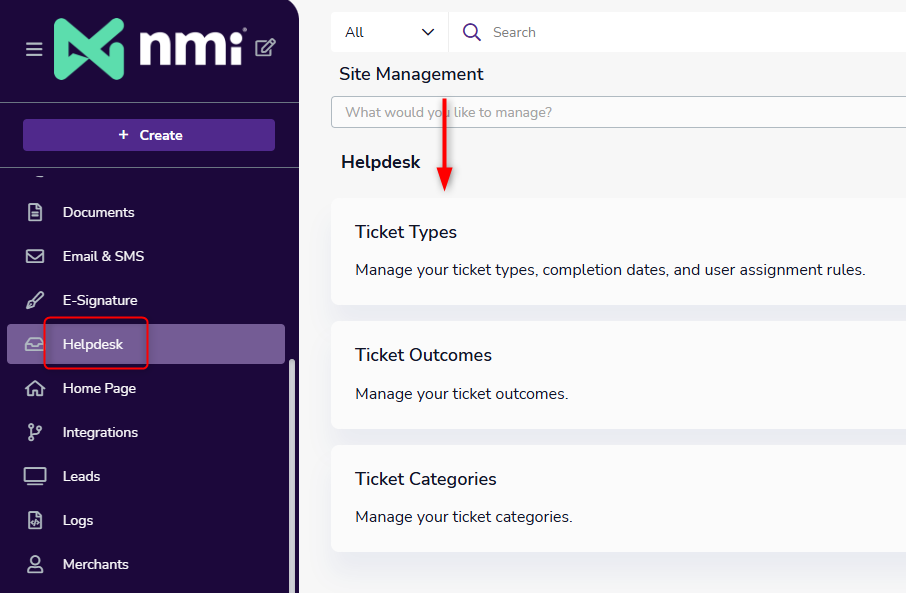Click the Logs code file icon
This screenshot has width=906, height=593.
click(x=35, y=520)
